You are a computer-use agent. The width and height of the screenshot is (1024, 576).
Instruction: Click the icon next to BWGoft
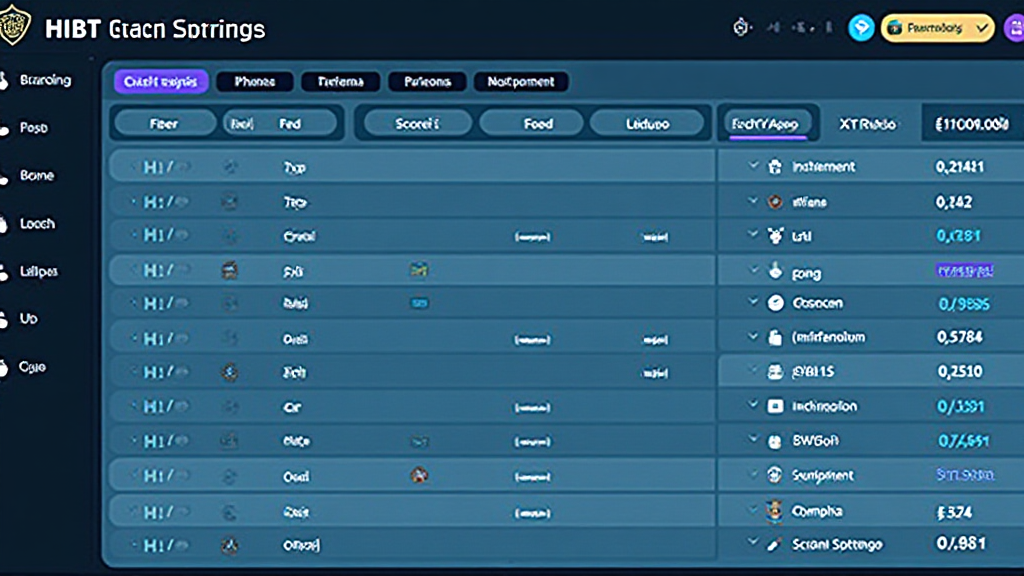tap(775, 440)
